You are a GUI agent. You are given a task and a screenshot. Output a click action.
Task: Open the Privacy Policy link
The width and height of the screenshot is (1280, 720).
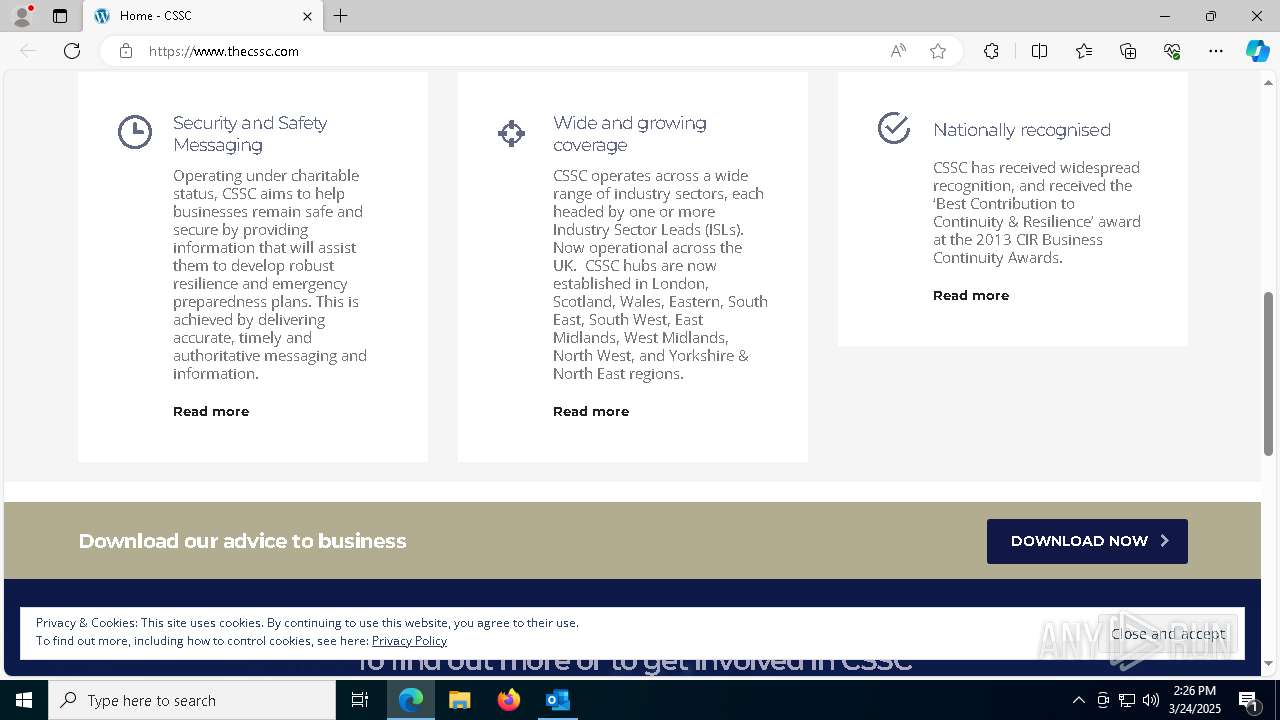coord(409,641)
